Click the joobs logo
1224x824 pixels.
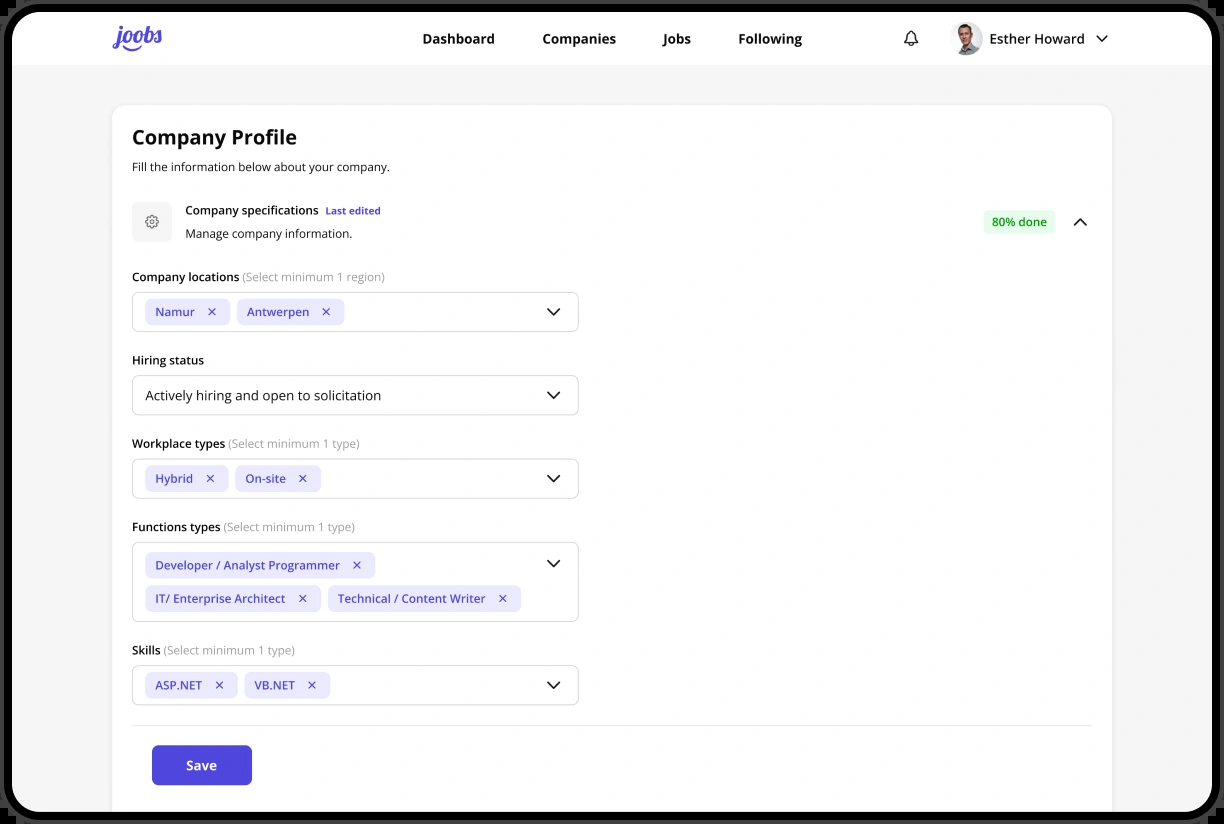[137, 38]
